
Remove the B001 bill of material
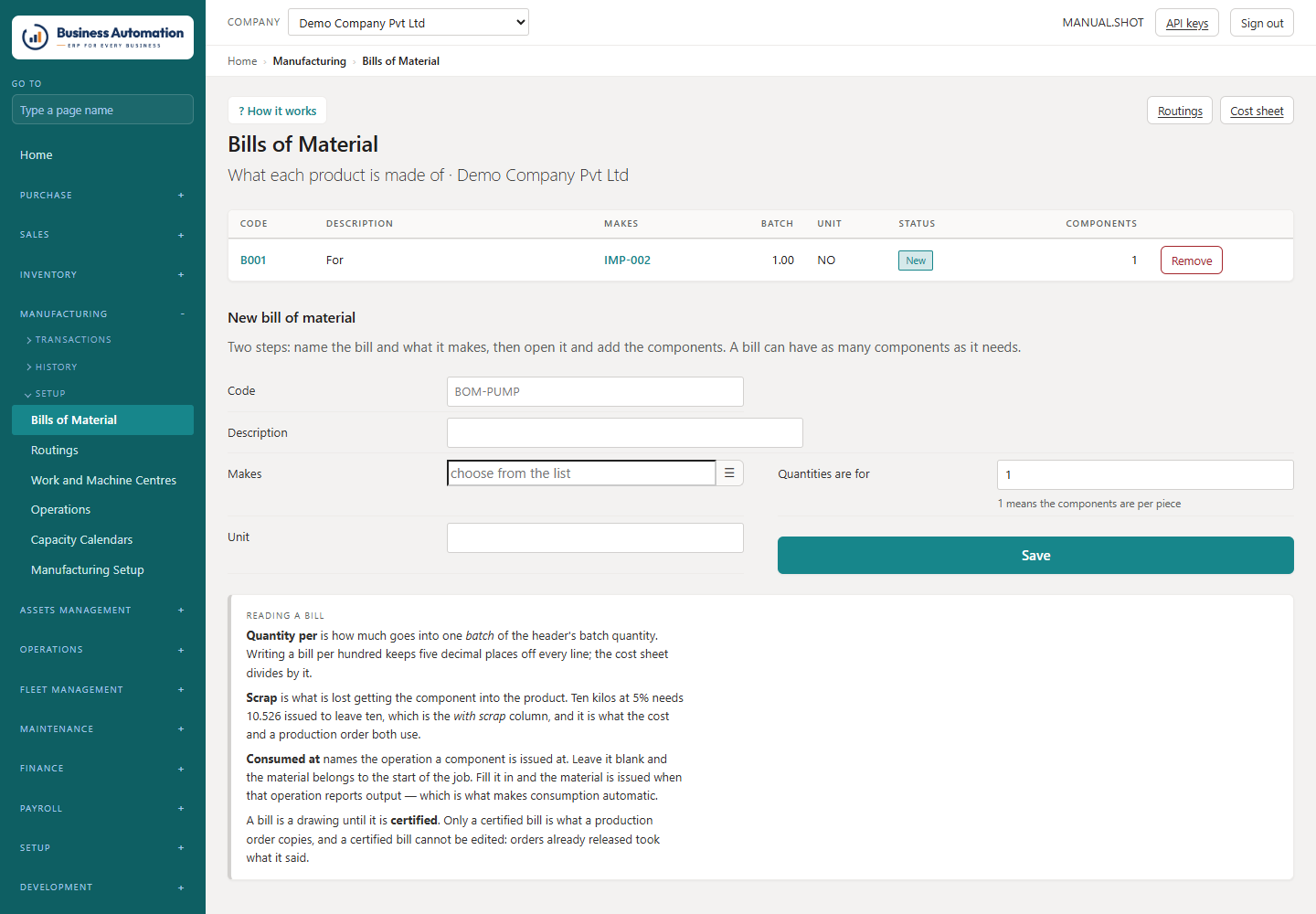1192,260
